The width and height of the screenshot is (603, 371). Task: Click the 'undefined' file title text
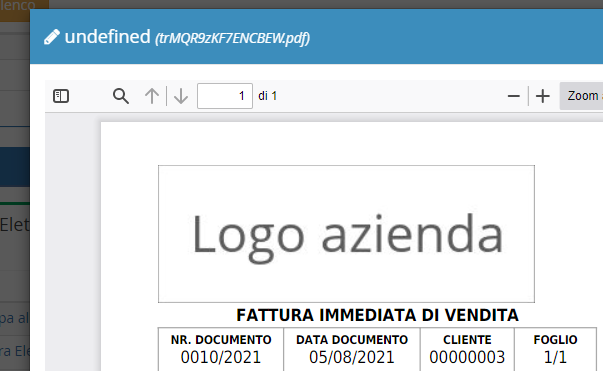107,37
